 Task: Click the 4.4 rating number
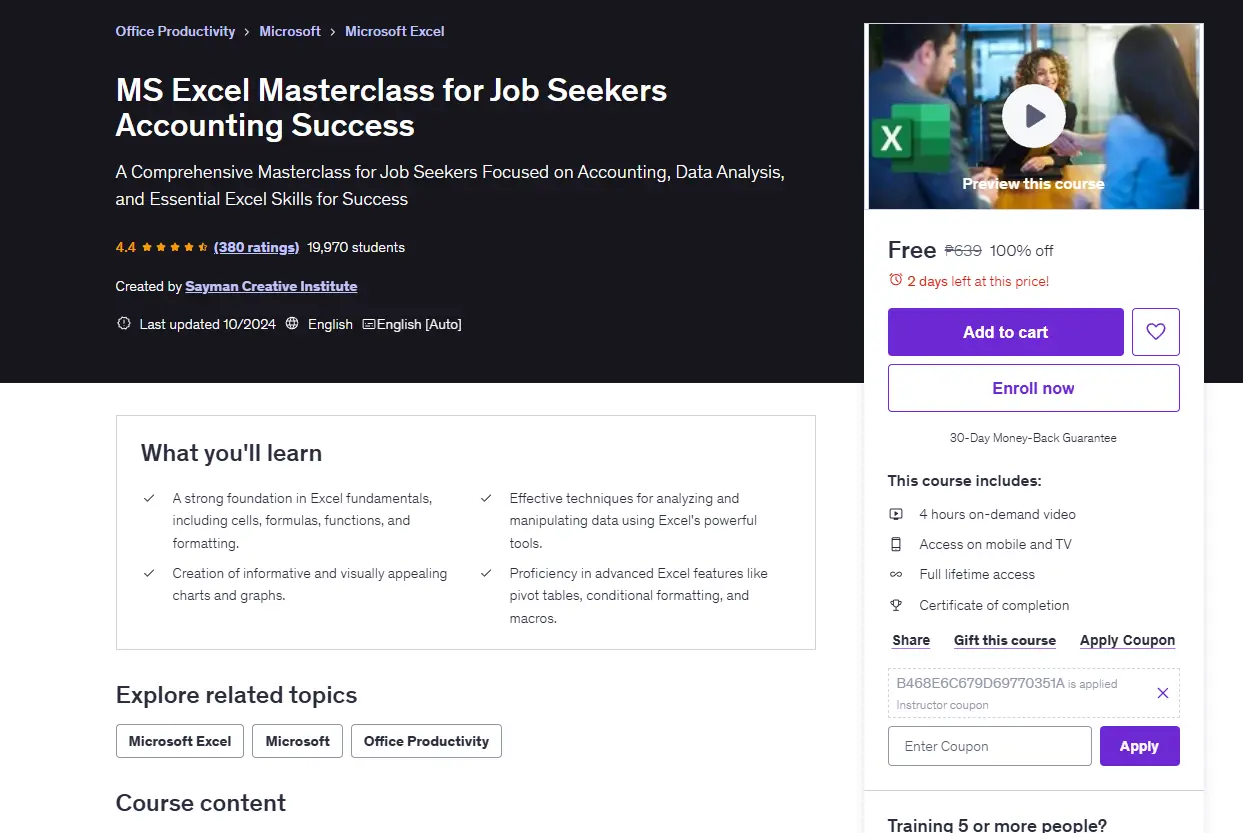coord(126,247)
